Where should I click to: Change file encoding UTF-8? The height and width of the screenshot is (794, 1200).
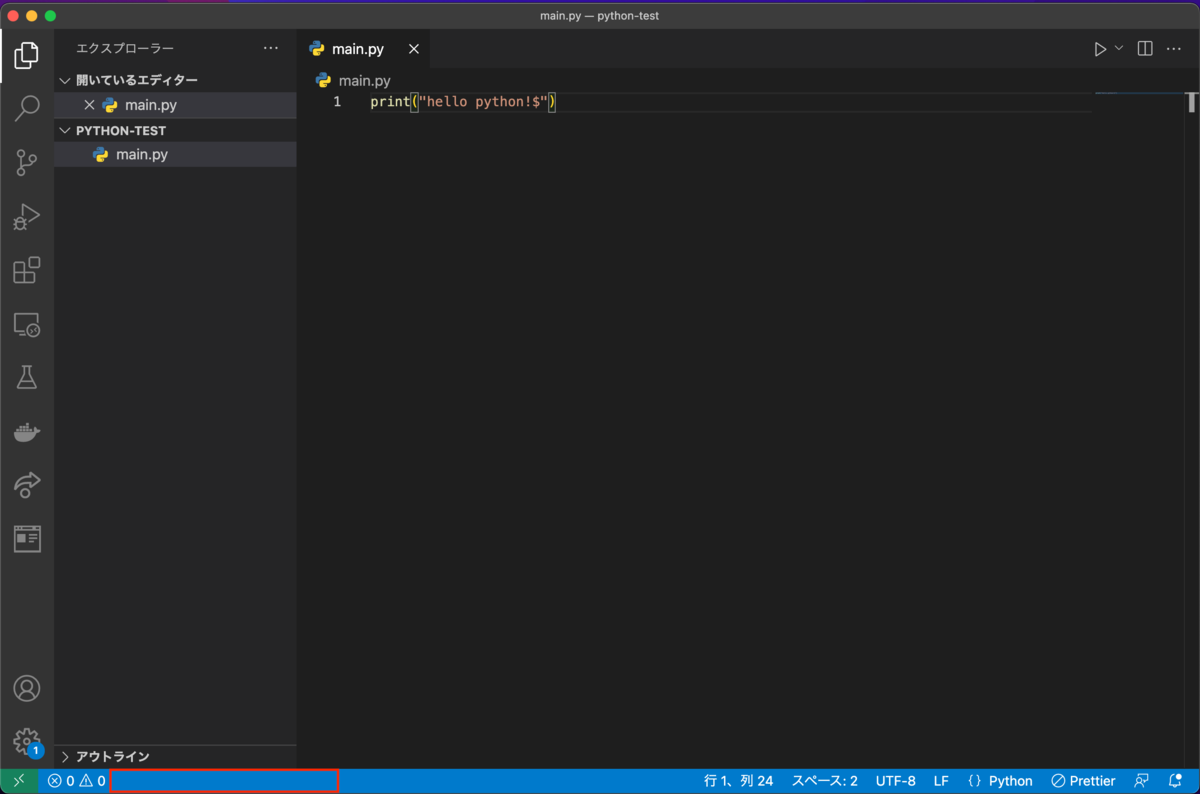click(x=896, y=781)
